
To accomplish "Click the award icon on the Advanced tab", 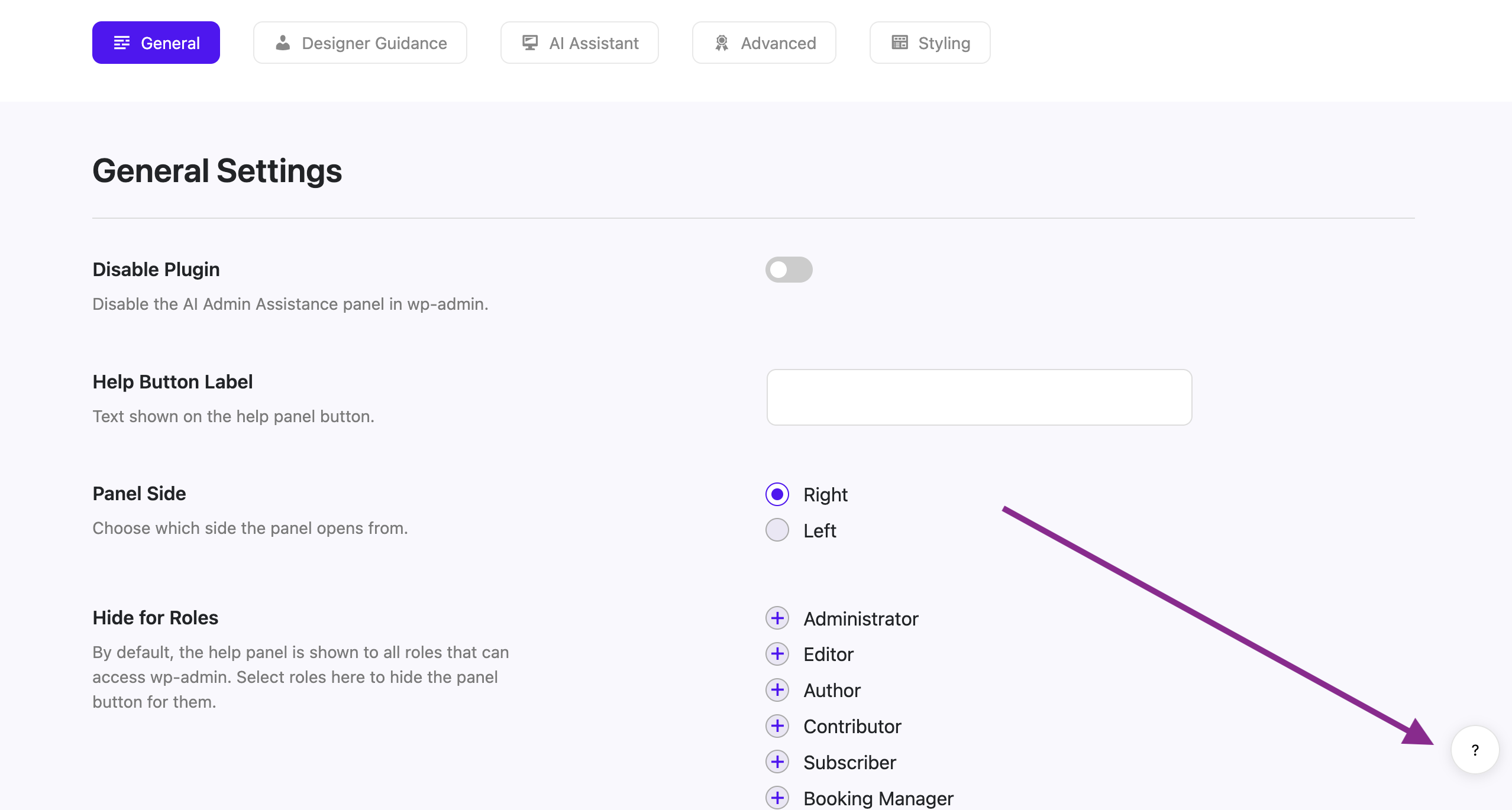I will (x=722, y=42).
